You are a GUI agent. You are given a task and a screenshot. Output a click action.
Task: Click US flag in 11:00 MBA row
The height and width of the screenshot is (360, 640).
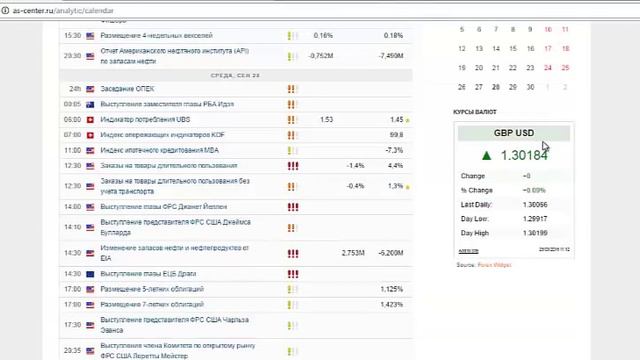(90, 151)
